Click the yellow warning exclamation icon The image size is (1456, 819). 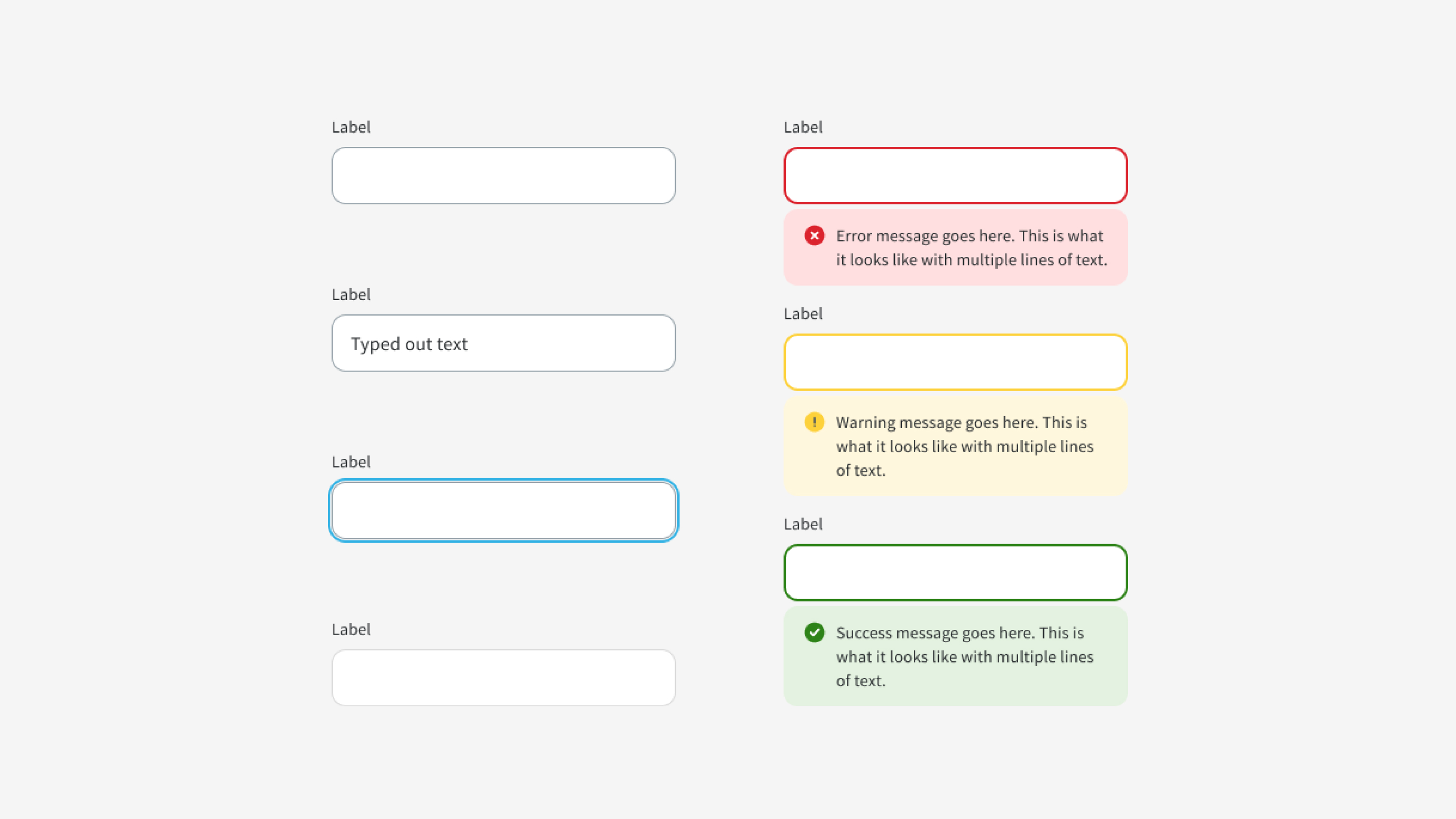tap(814, 422)
